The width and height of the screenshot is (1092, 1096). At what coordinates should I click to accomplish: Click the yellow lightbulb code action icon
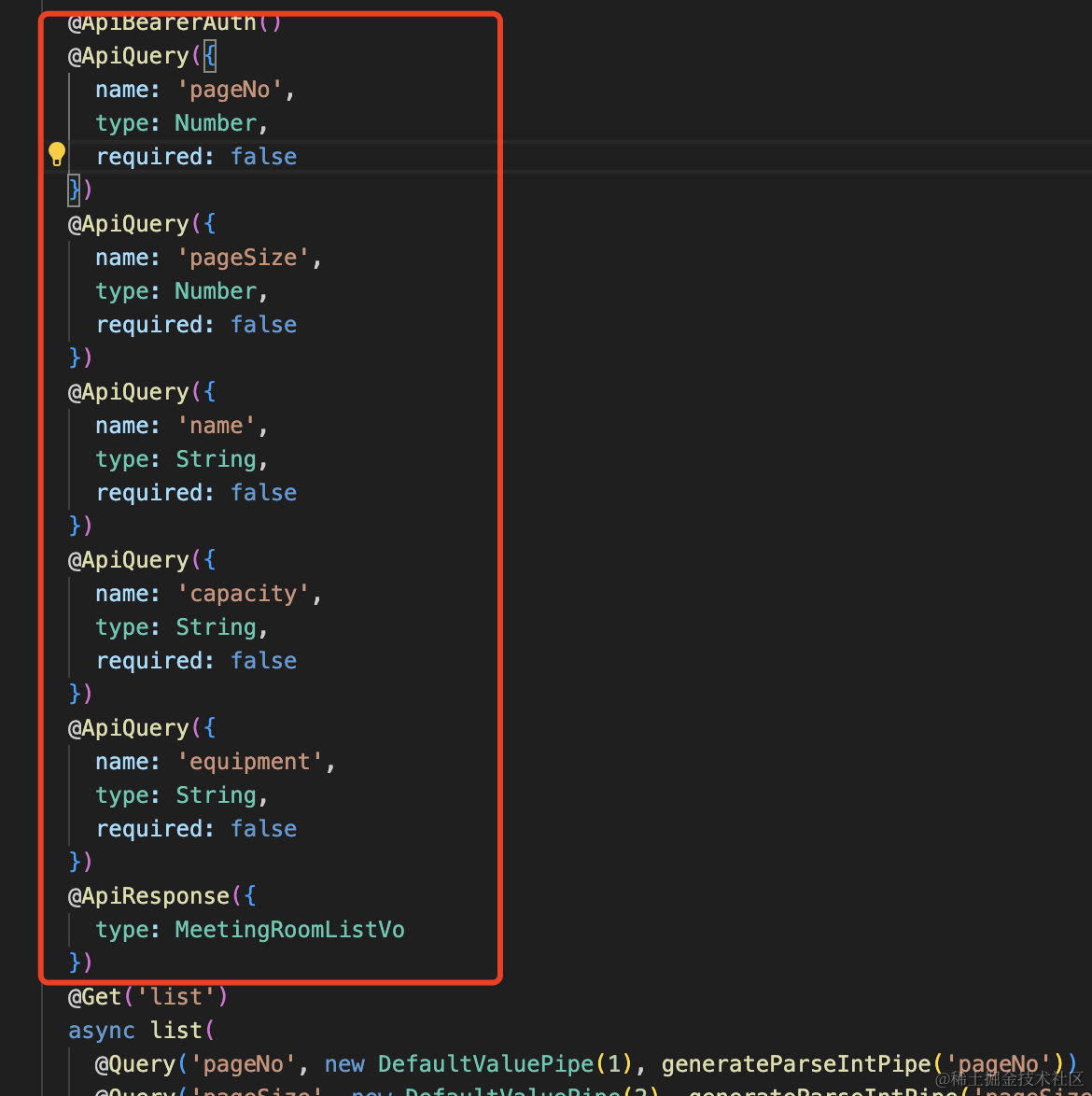coord(57,154)
